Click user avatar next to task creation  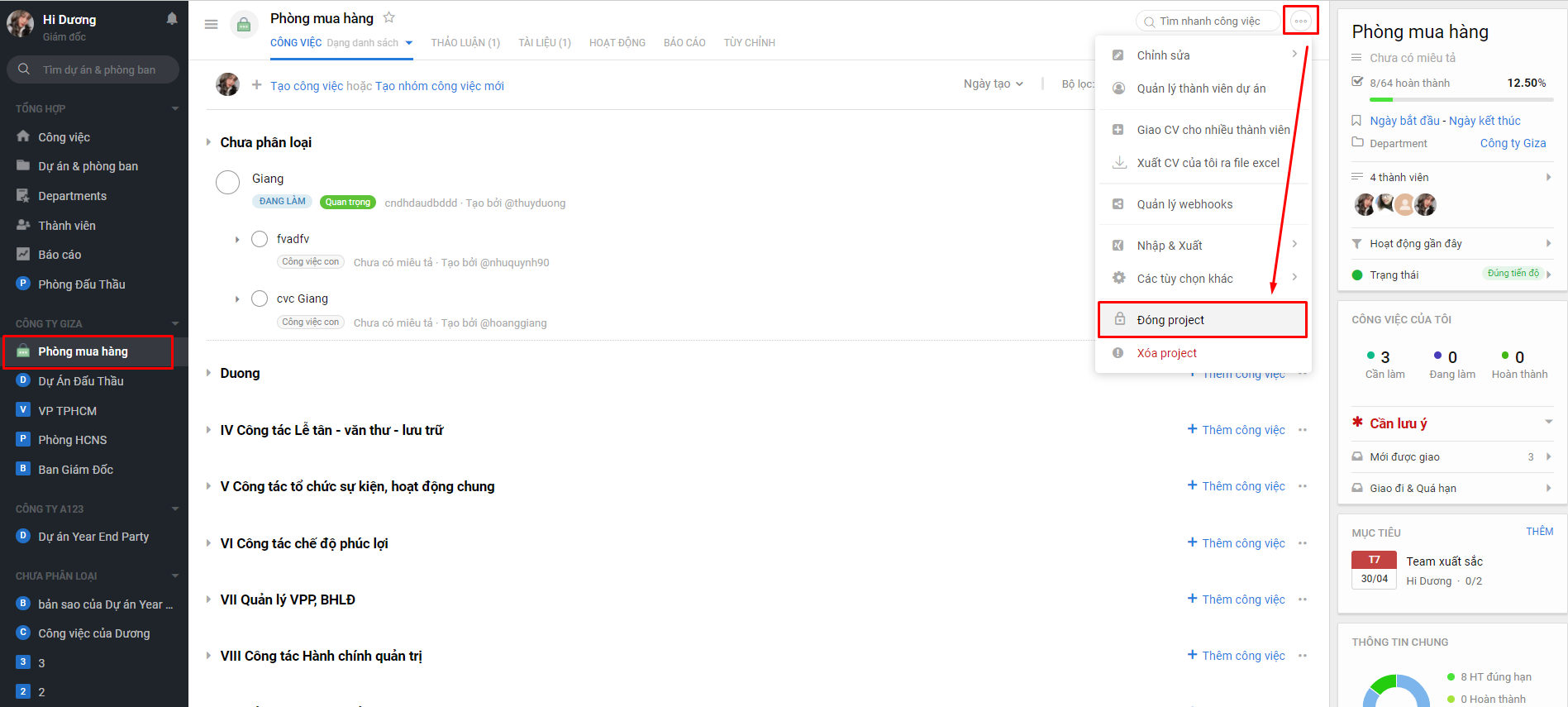click(228, 84)
